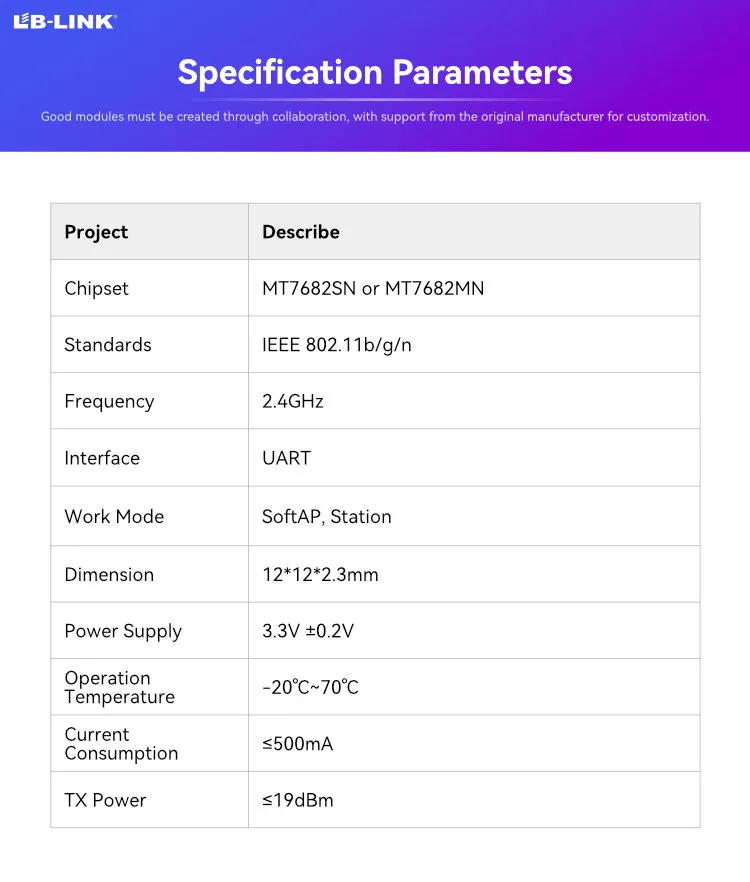This screenshot has width=750, height=882.
Task: Click the SoftAP, Station value
Action: point(327,516)
